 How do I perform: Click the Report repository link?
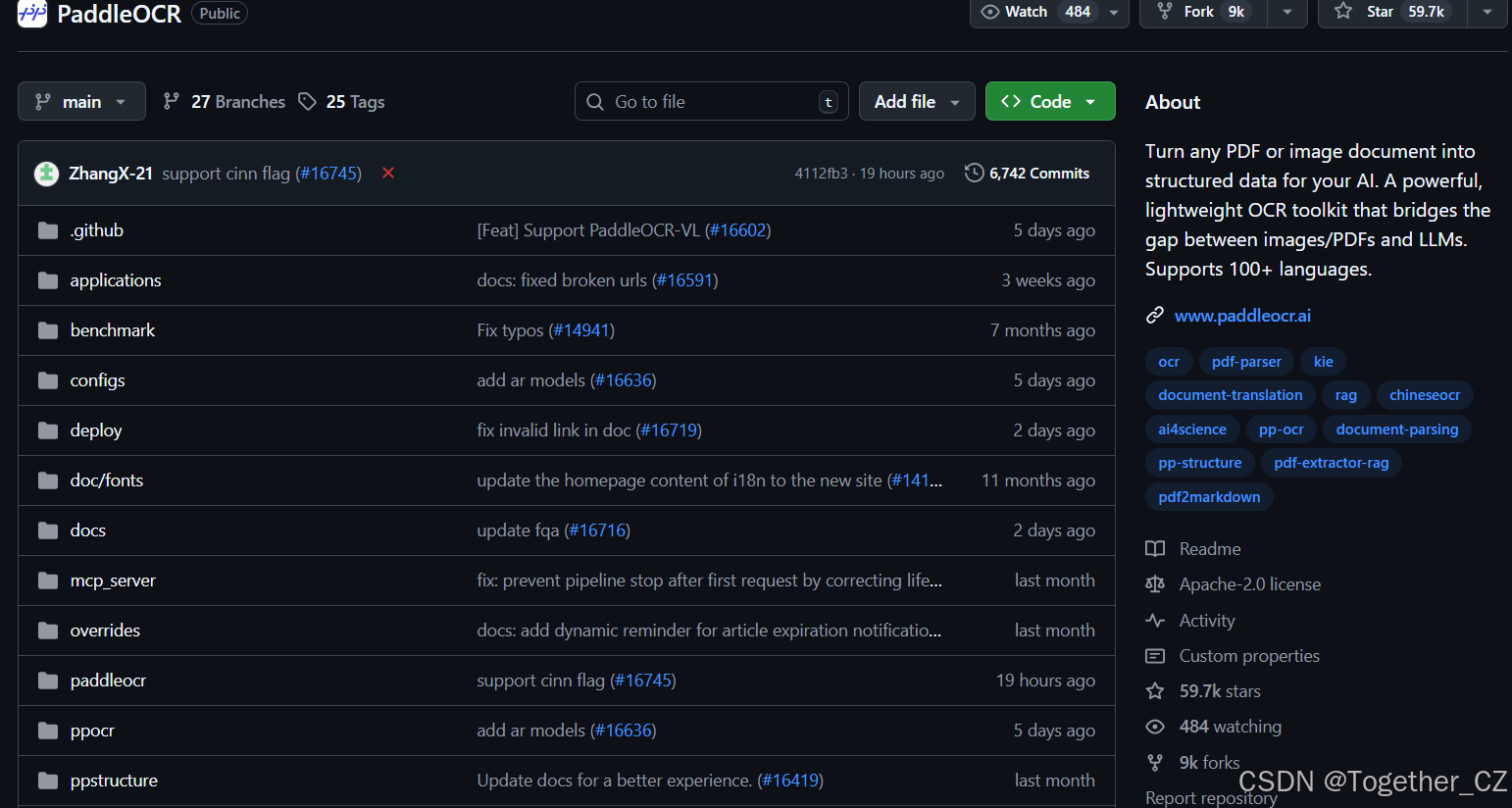(1211, 797)
